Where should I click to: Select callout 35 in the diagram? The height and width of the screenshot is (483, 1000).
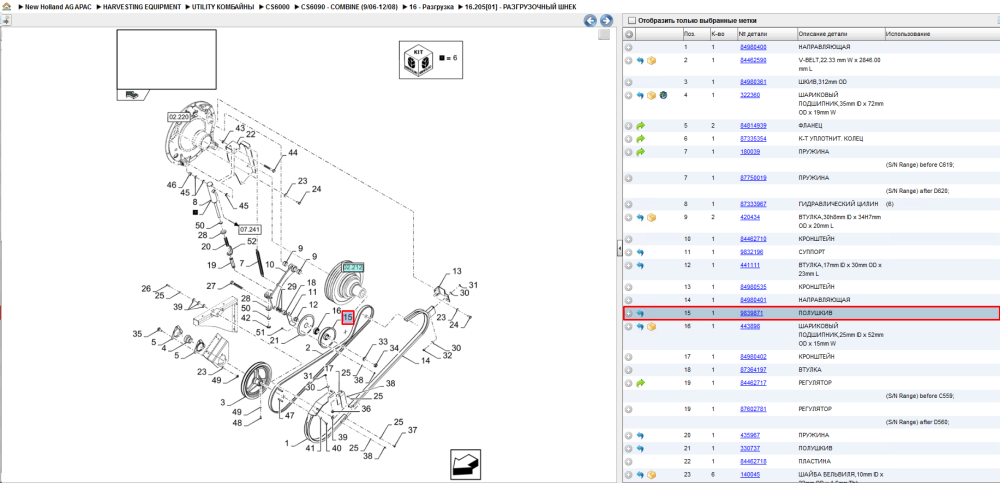tap(137, 334)
